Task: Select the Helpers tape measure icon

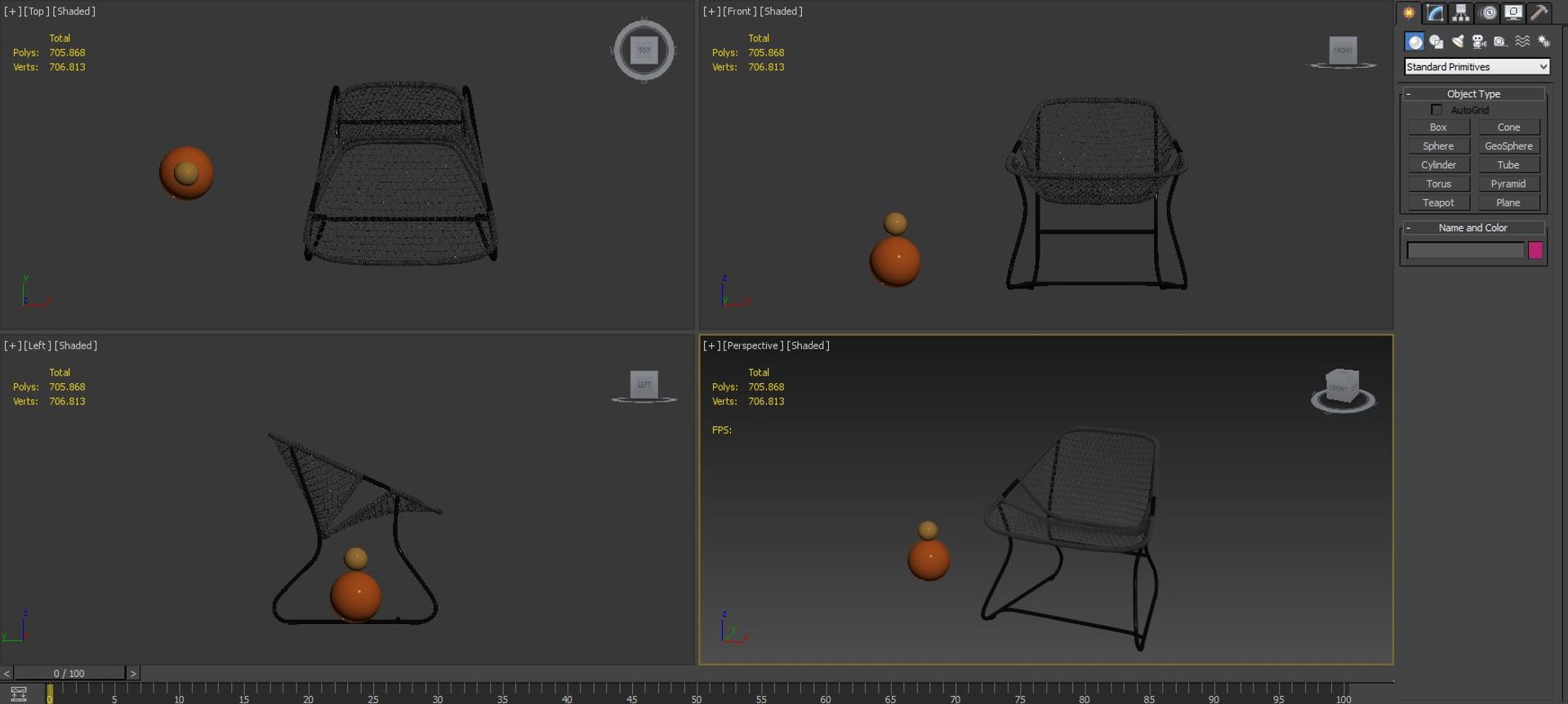Action: [x=1500, y=41]
